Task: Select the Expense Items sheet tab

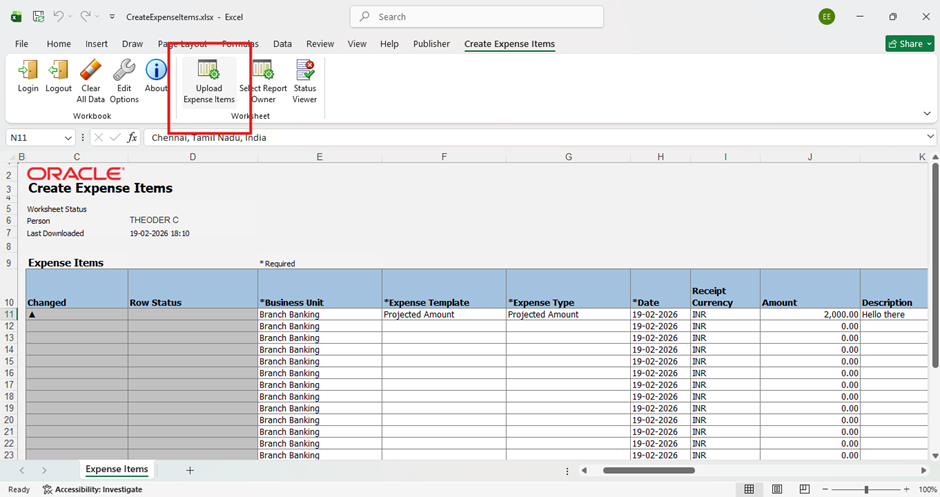Action: [117, 469]
